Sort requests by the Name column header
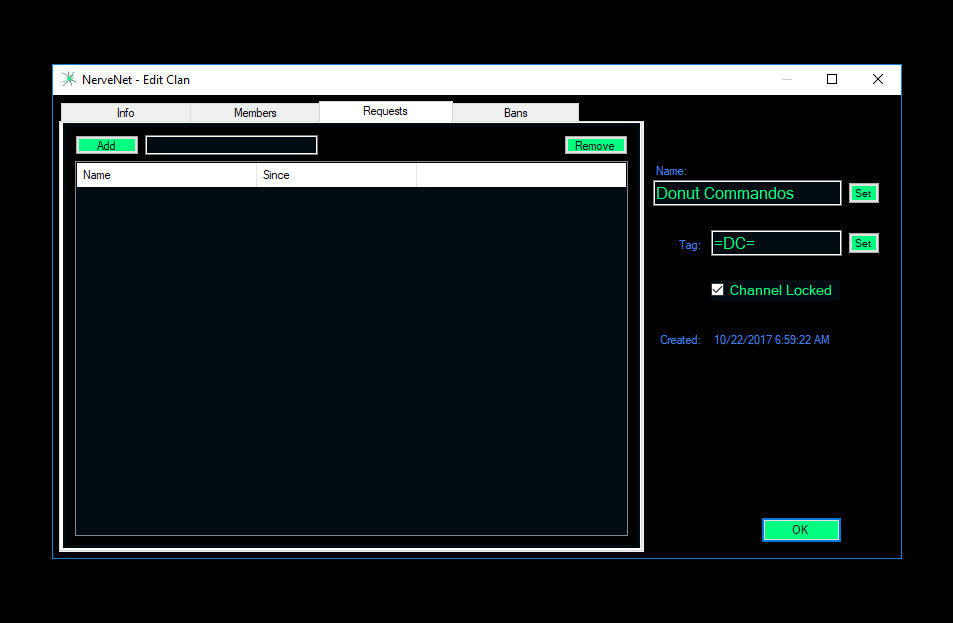The image size is (953, 623). (x=166, y=175)
